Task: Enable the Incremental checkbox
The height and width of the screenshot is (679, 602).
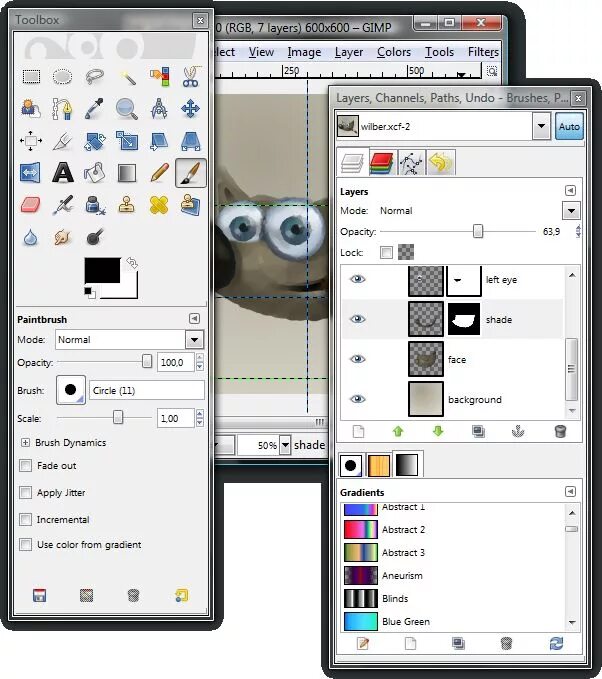Action: tap(26, 519)
